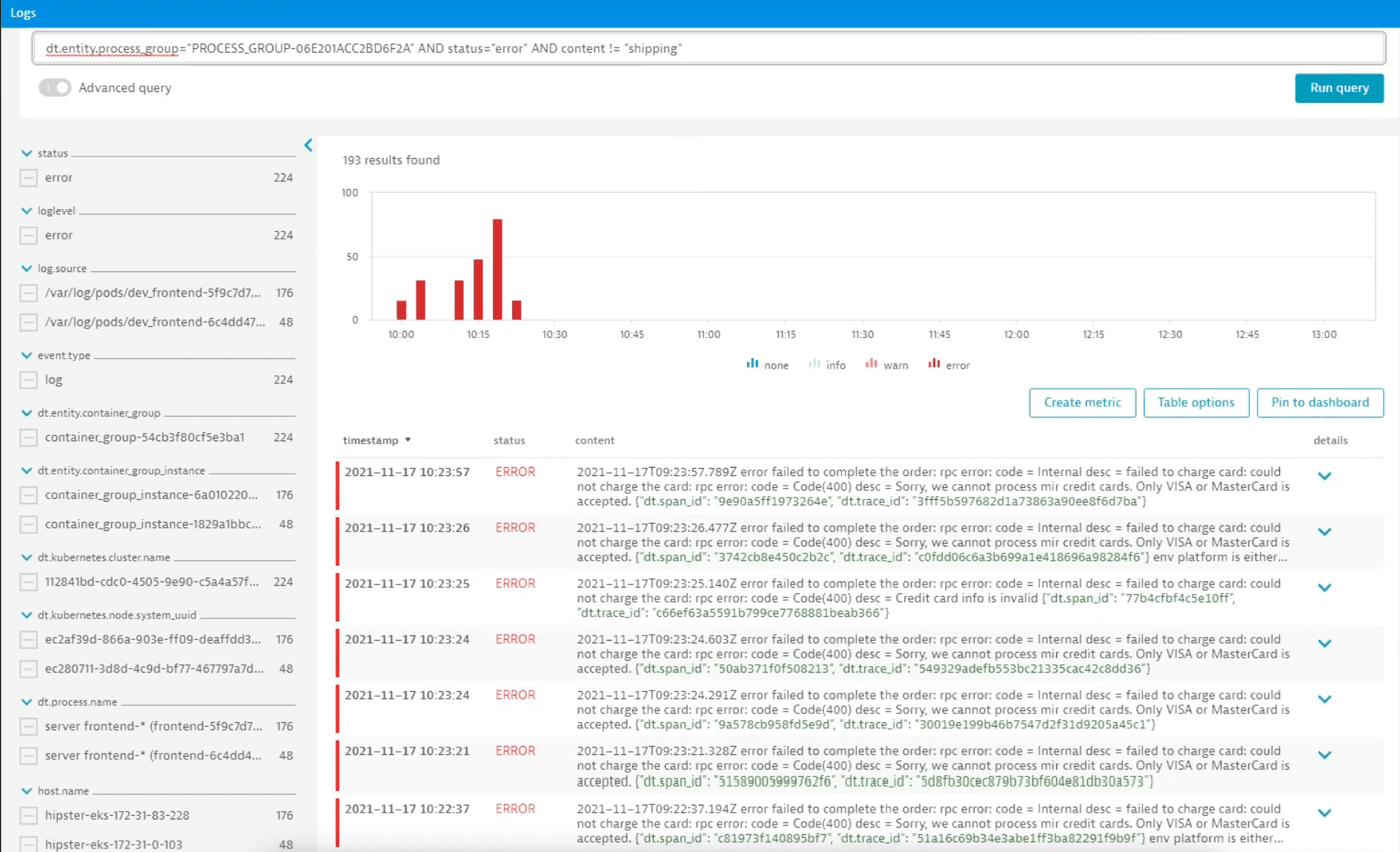Toggle the Advanced query switch
Image resolution: width=1400 pixels, height=852 pixels.
pos(55,87)
